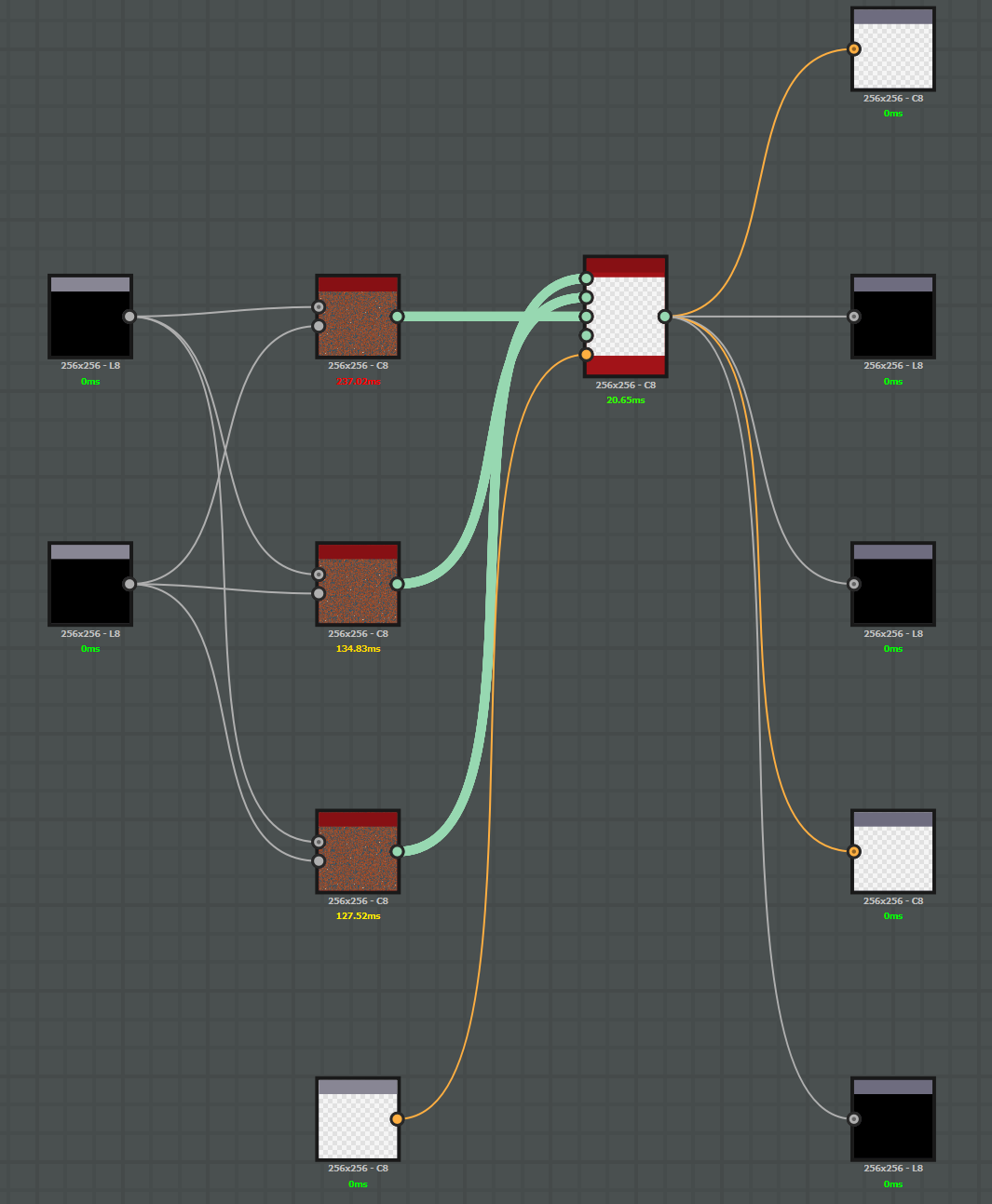Viewport: 992px width, 1204px height.
Task: Click the output socket of the second L8 input node
Action: [x=128, y=584]
